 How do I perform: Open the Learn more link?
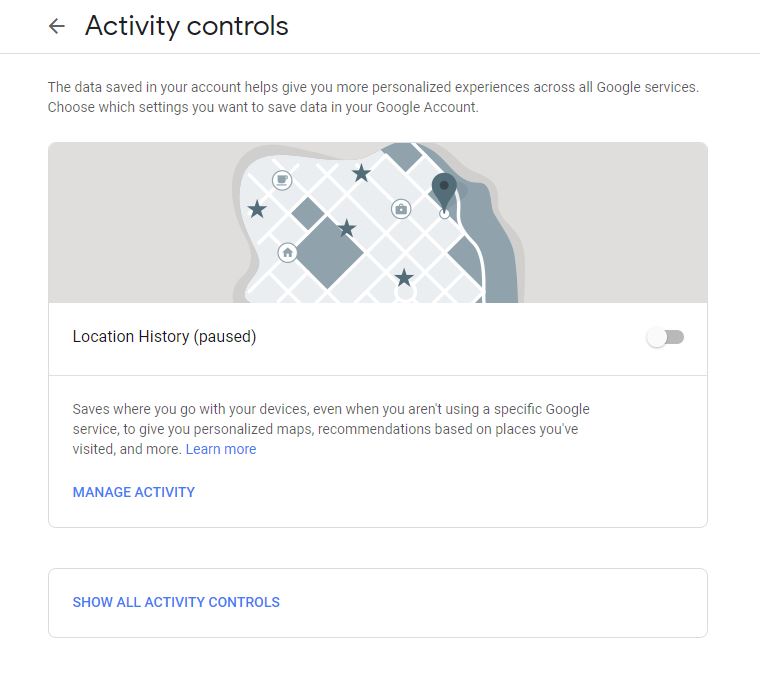(221, 449)
